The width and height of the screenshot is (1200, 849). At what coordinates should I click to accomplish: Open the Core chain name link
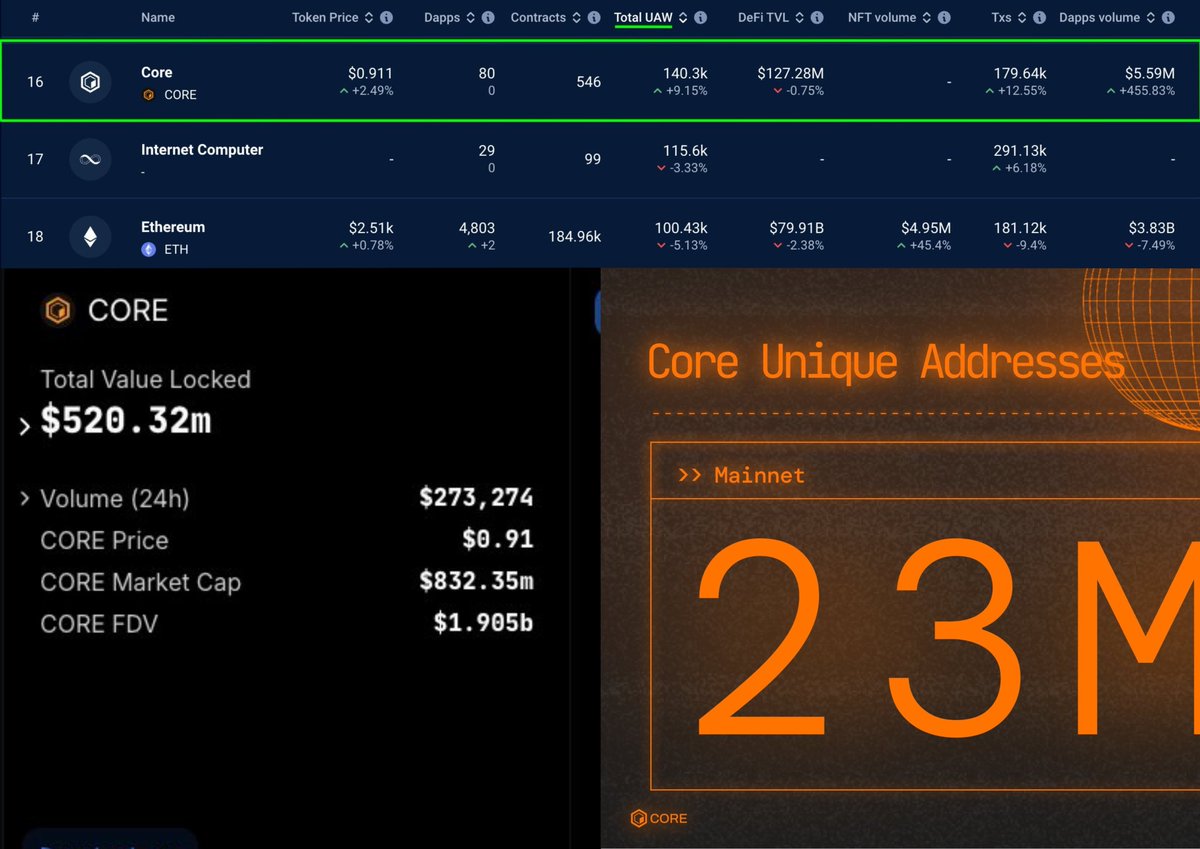point(157,72)
